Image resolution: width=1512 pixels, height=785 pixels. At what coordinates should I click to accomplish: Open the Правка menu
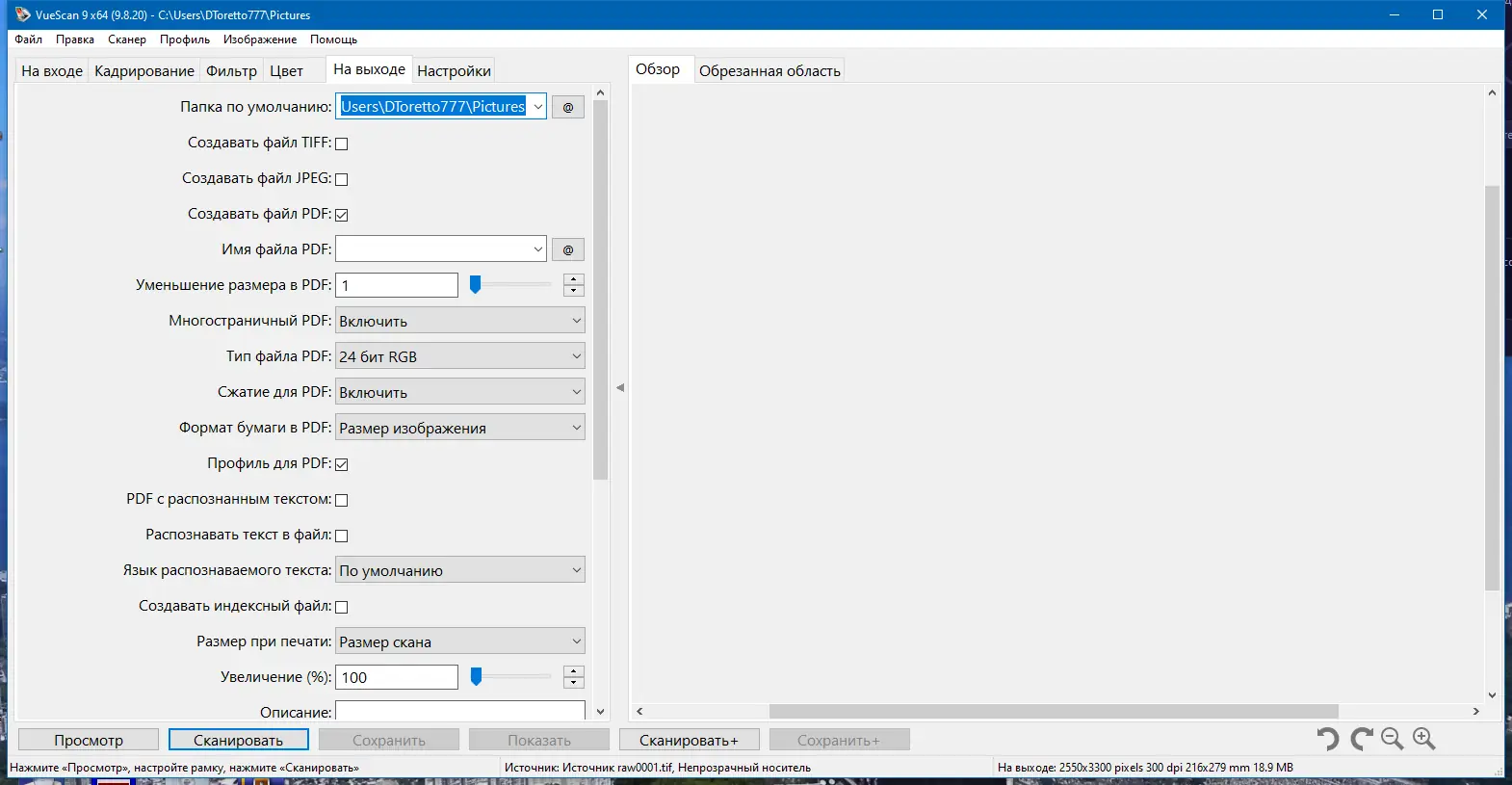(75, 39)
